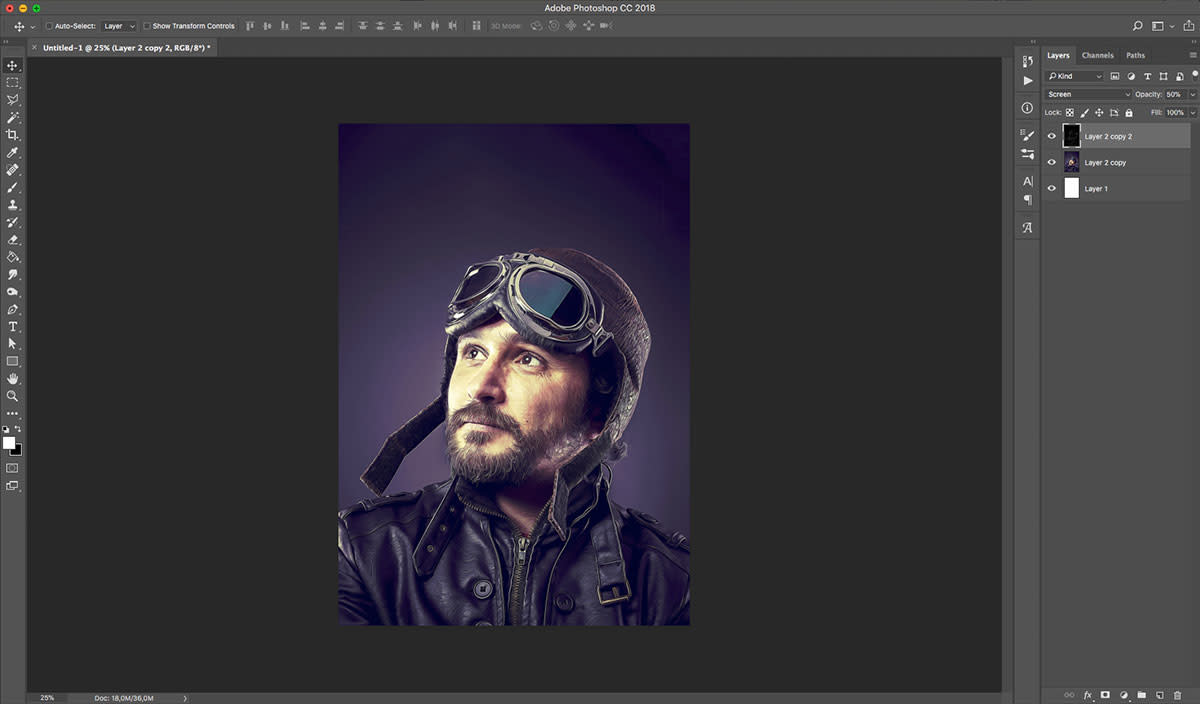Image resolution: width=1200 pixels, height=704 pixels.
Task: Open the layer style fx menu
Action: 1087,694
